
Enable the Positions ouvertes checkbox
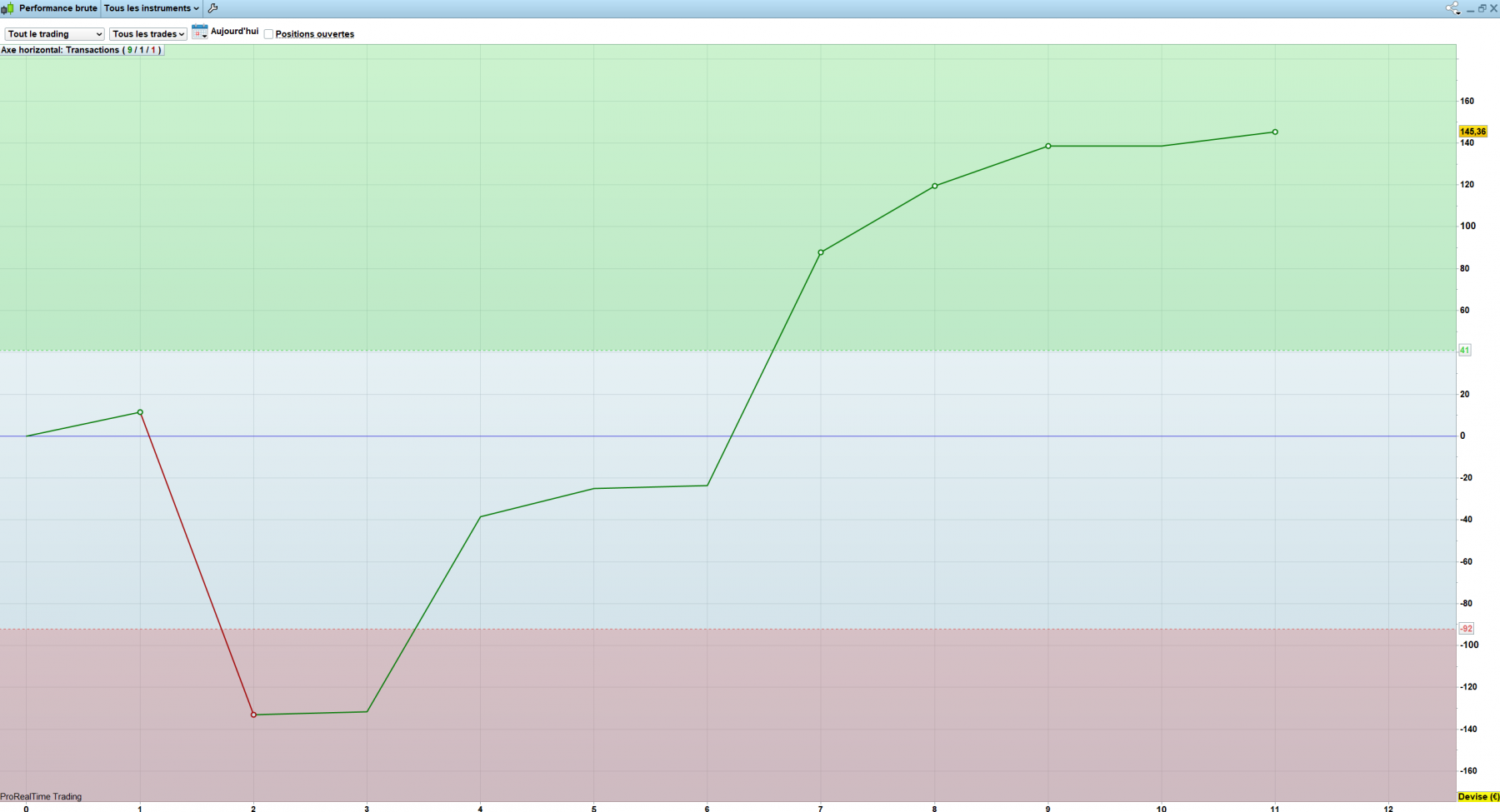pos(268,34)
